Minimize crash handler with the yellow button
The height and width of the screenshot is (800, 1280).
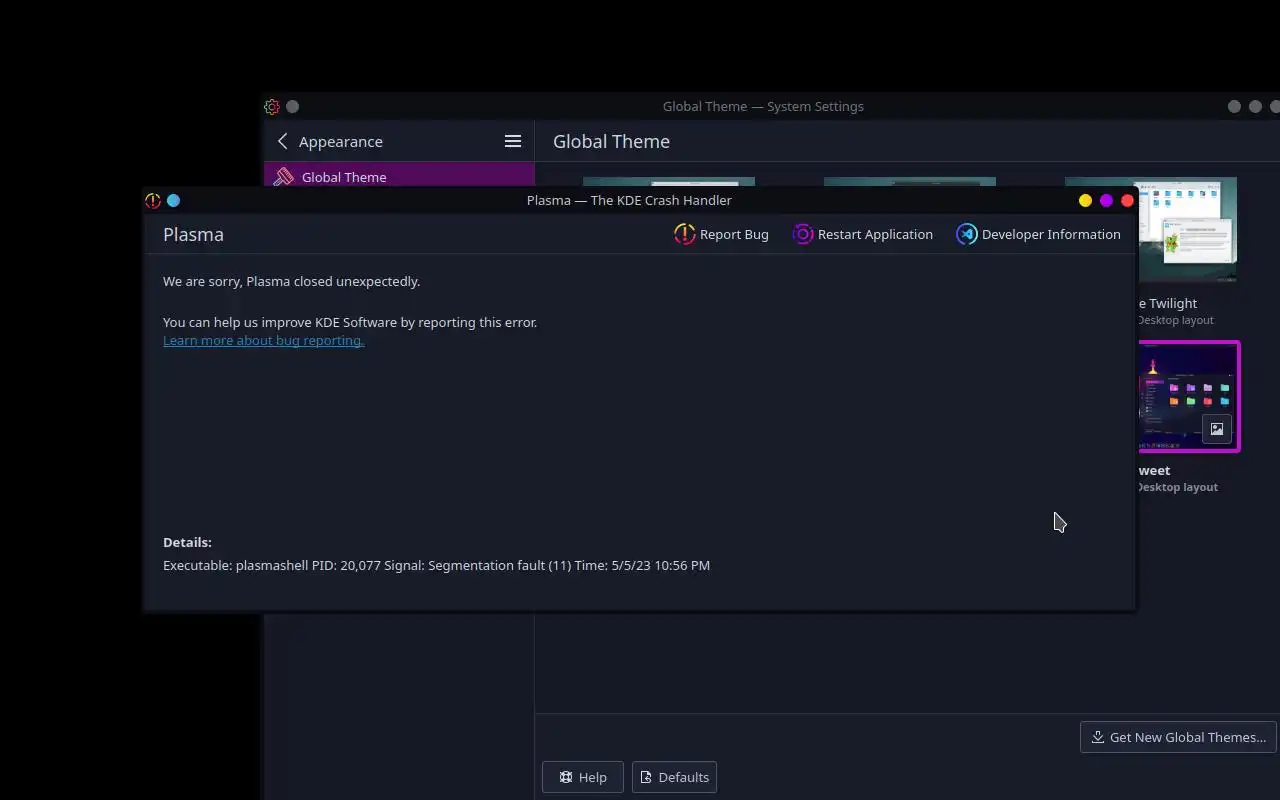pyautogui.click(x=1085, y=200)
